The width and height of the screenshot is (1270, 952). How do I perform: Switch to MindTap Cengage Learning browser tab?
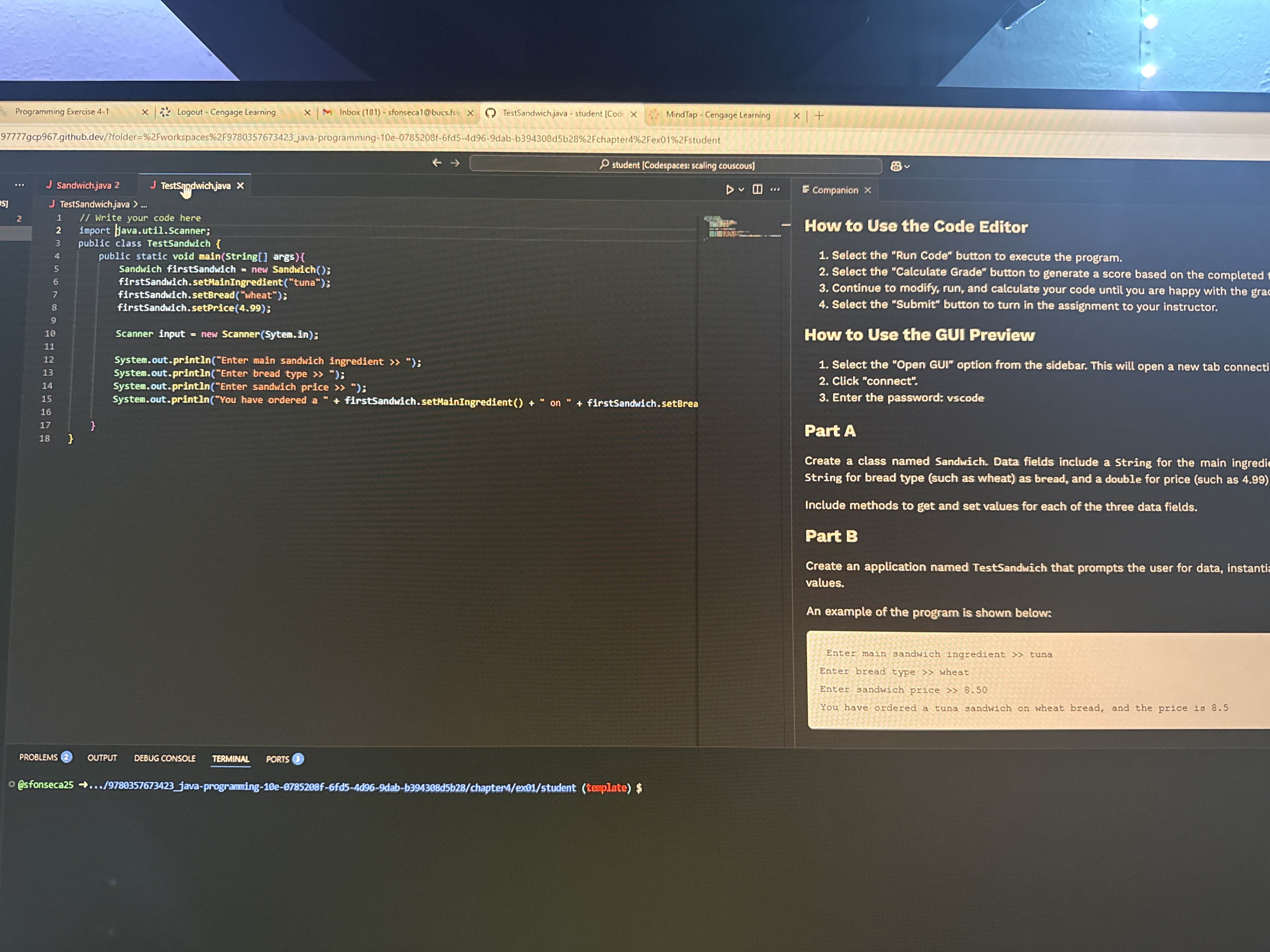(718, 115)
